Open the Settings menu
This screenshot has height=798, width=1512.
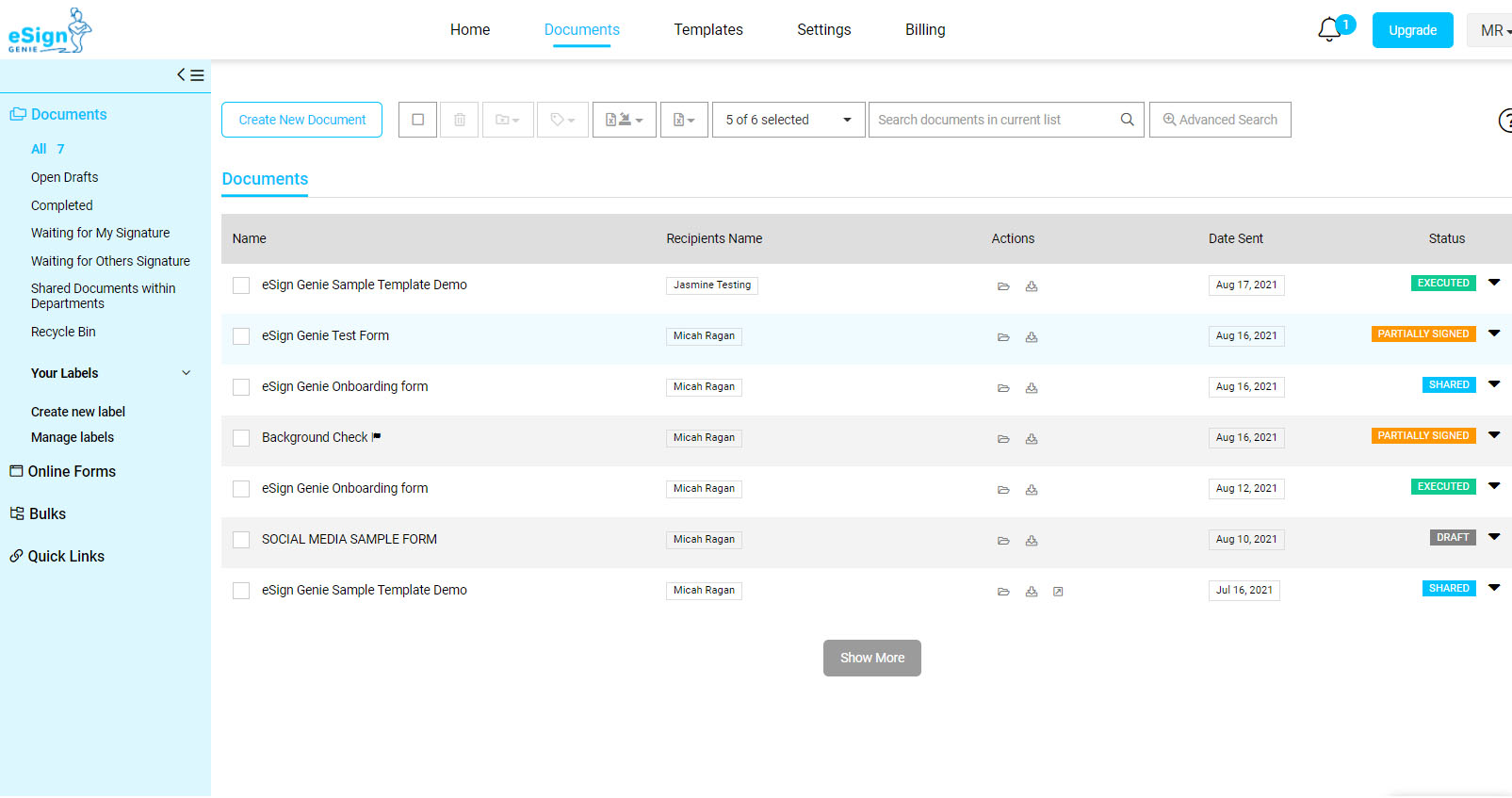(824, 30)
